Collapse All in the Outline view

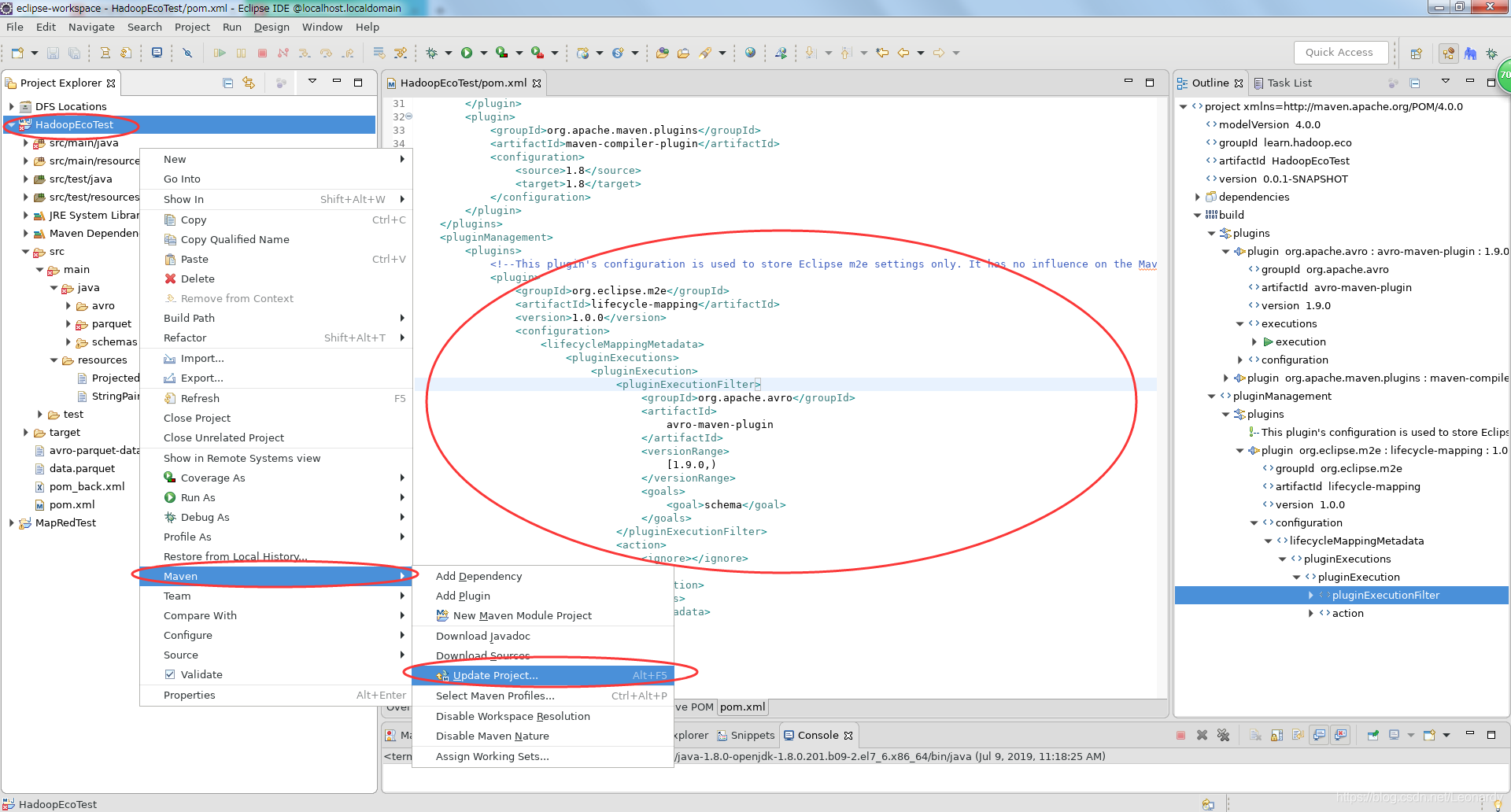coord(1414,83)
